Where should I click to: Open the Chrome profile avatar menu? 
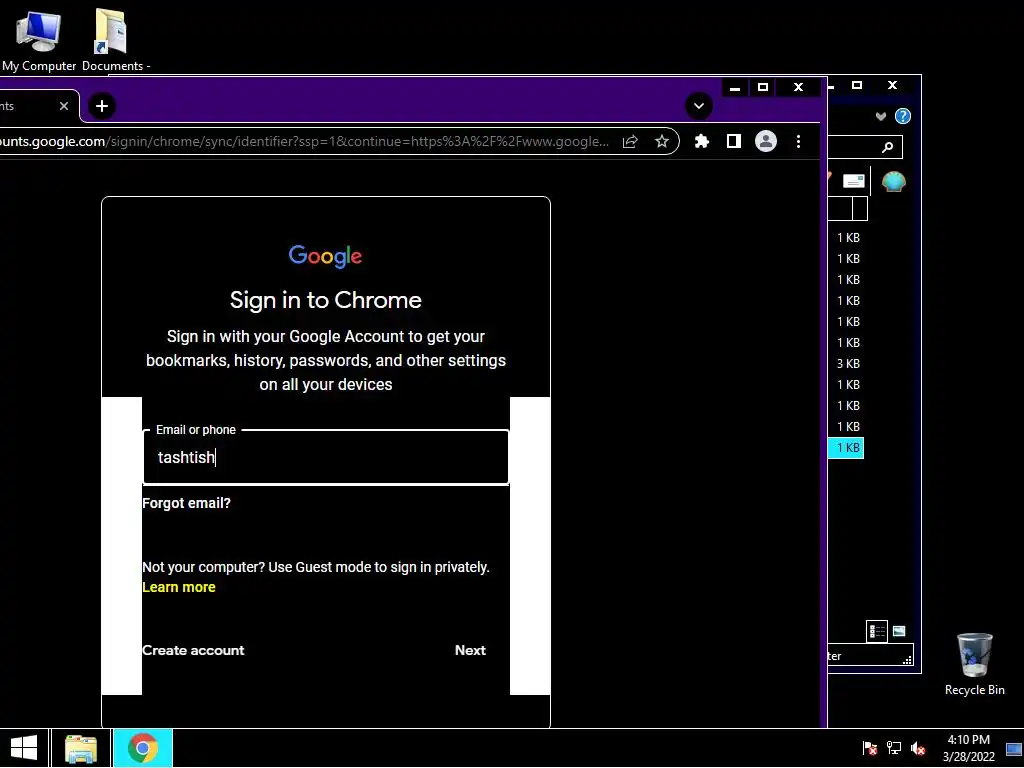pyautogui.click(x=765, y=141)
